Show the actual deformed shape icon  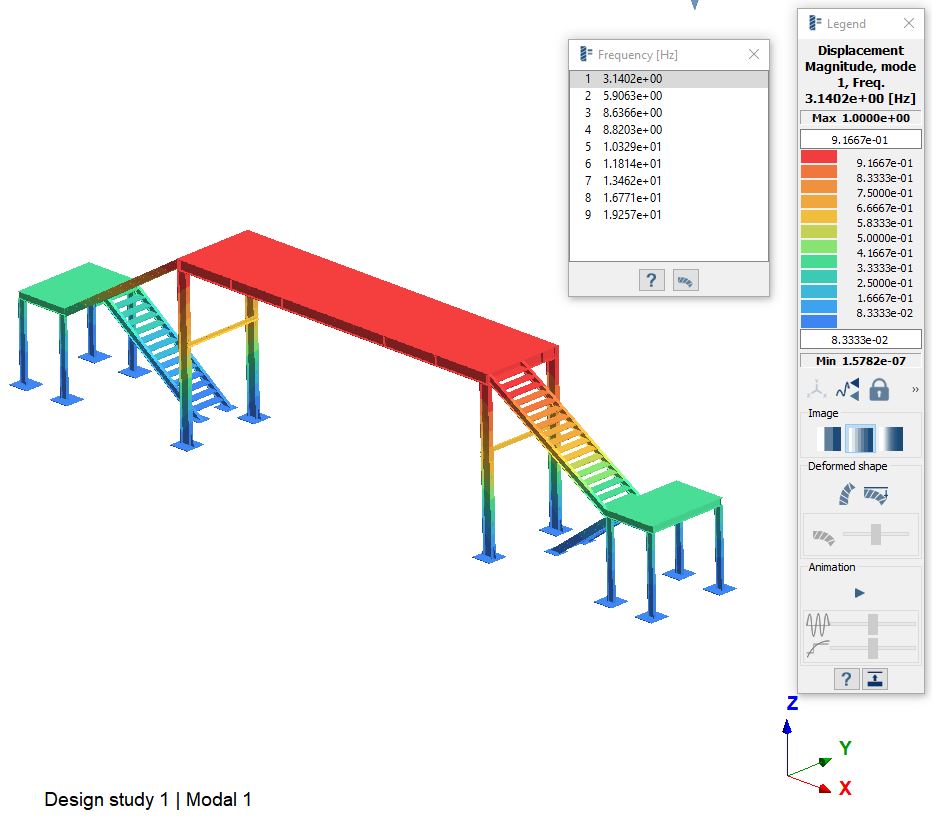point(846,494)
